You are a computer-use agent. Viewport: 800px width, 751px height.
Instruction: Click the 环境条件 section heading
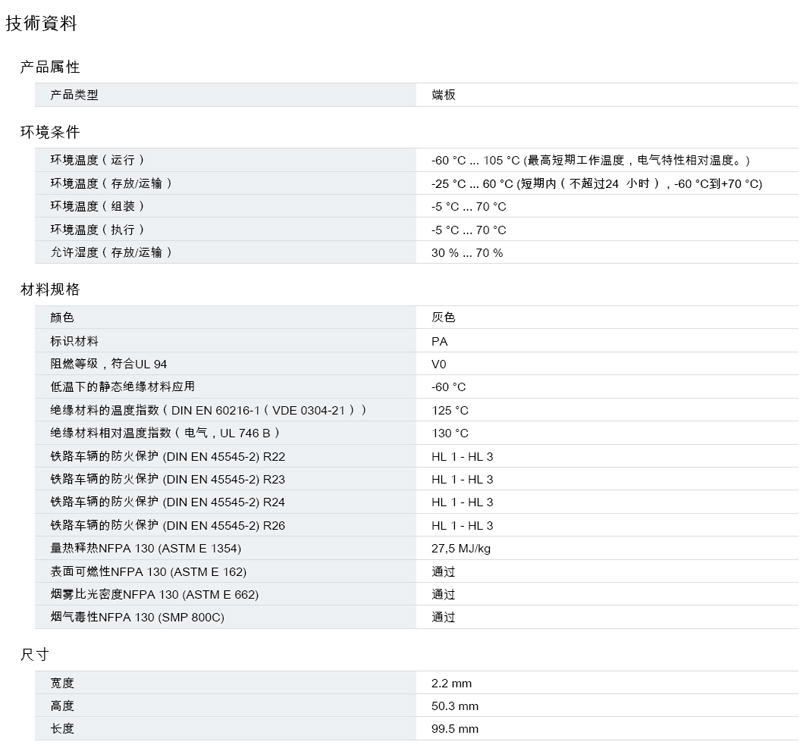(x=50, y=132)
